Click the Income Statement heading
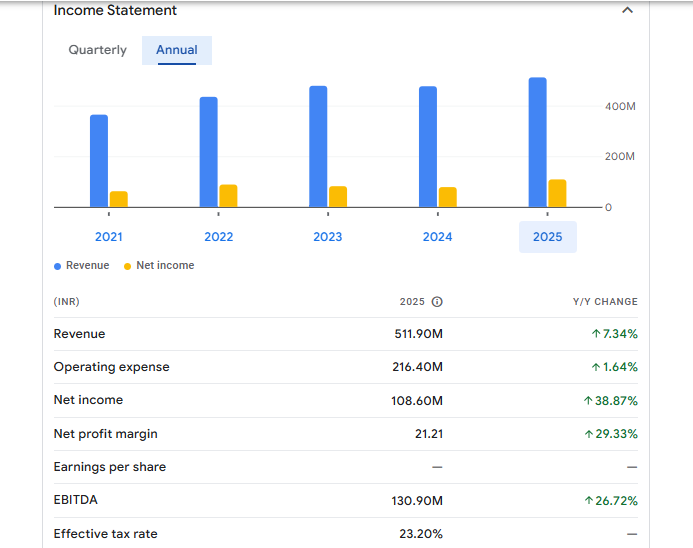This screenshot has width=693, height=548. [x=115, y=10]
